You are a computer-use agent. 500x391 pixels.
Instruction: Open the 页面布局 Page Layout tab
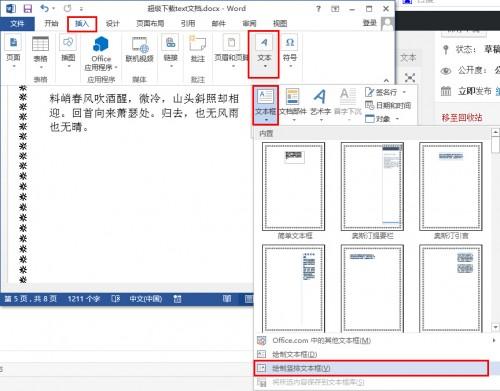(150, 23)
